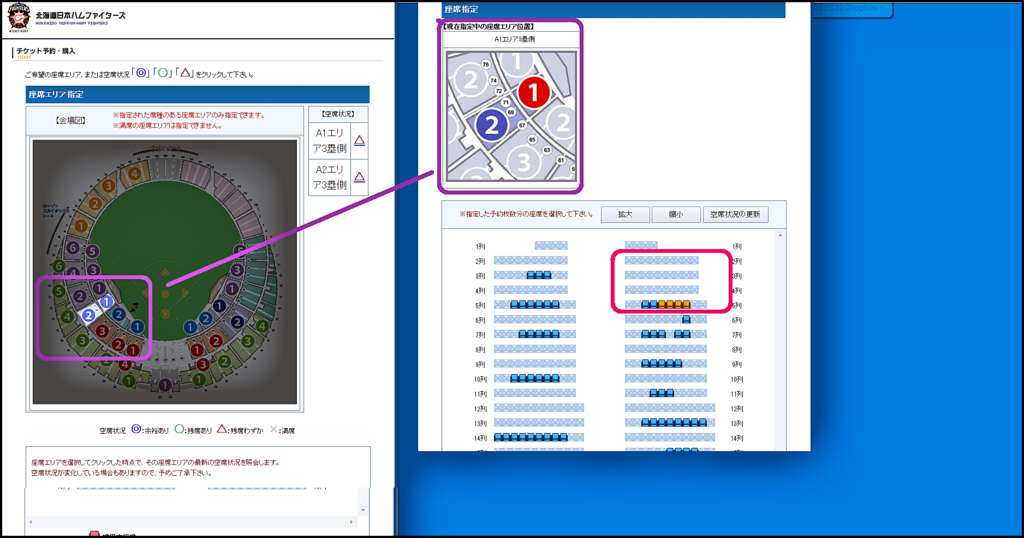Select the first blue seat in row 9 right block
Image resolution: width=1024 pixels, height=538 pixels.
(646, 363)
